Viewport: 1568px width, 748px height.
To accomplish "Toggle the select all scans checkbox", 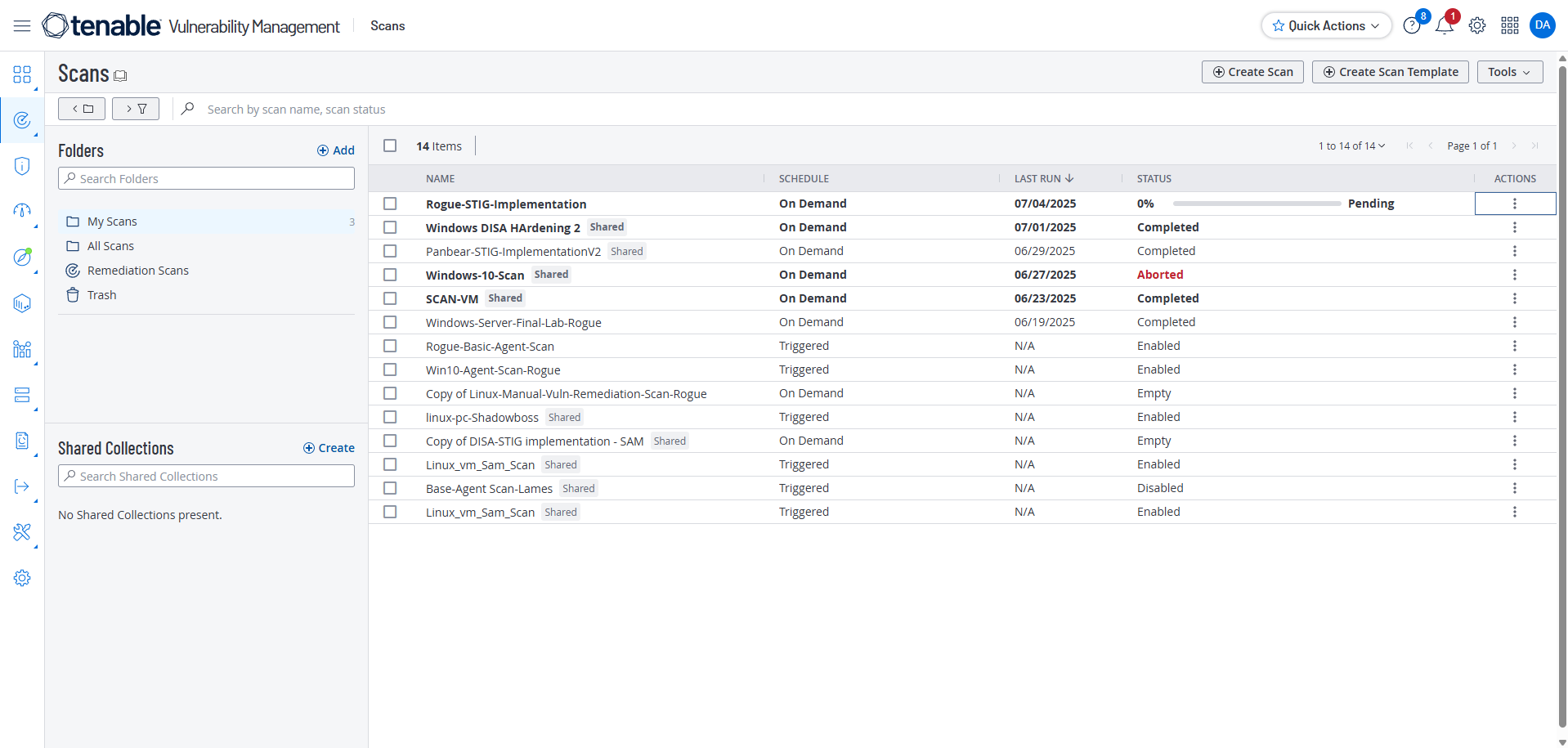I will (x=390, y=146).
